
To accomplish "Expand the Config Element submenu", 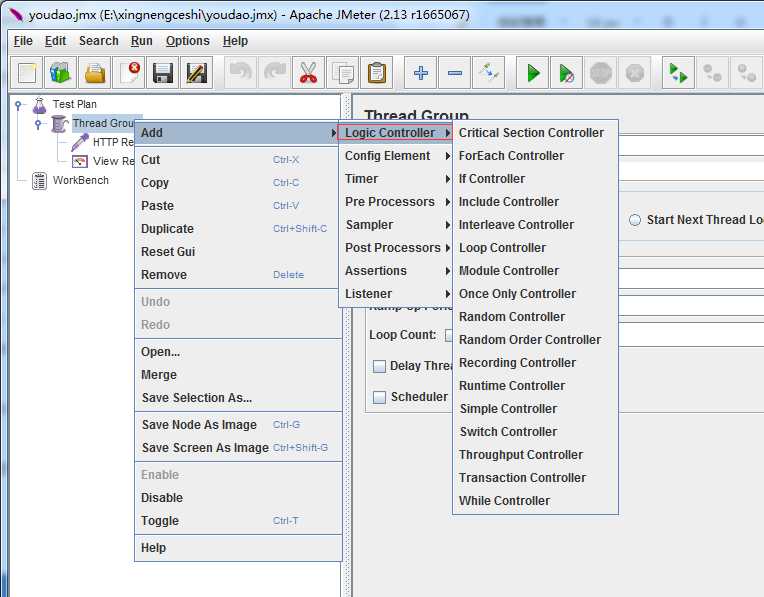I will coord(396,156).
